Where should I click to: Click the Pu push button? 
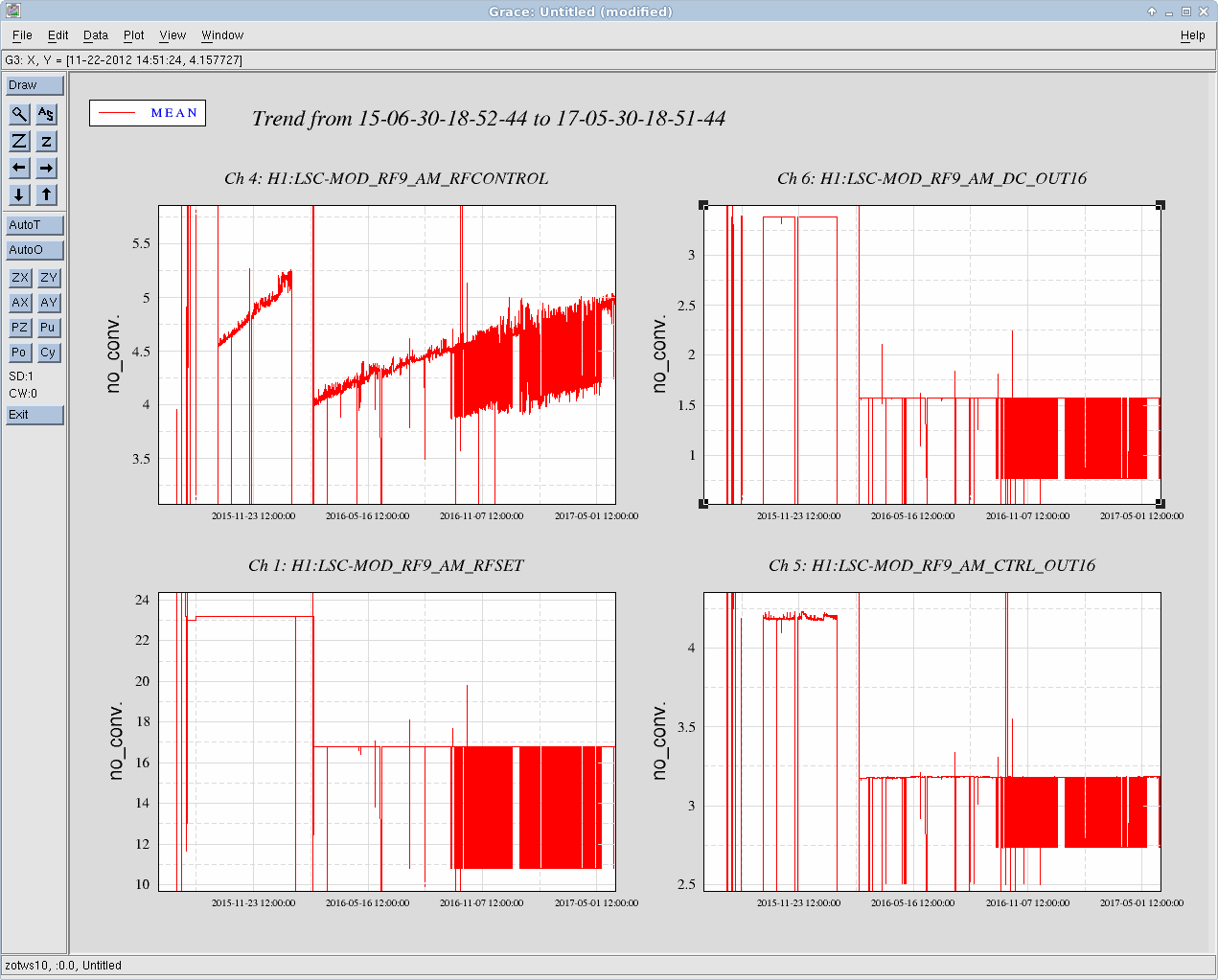click(49, 328)
